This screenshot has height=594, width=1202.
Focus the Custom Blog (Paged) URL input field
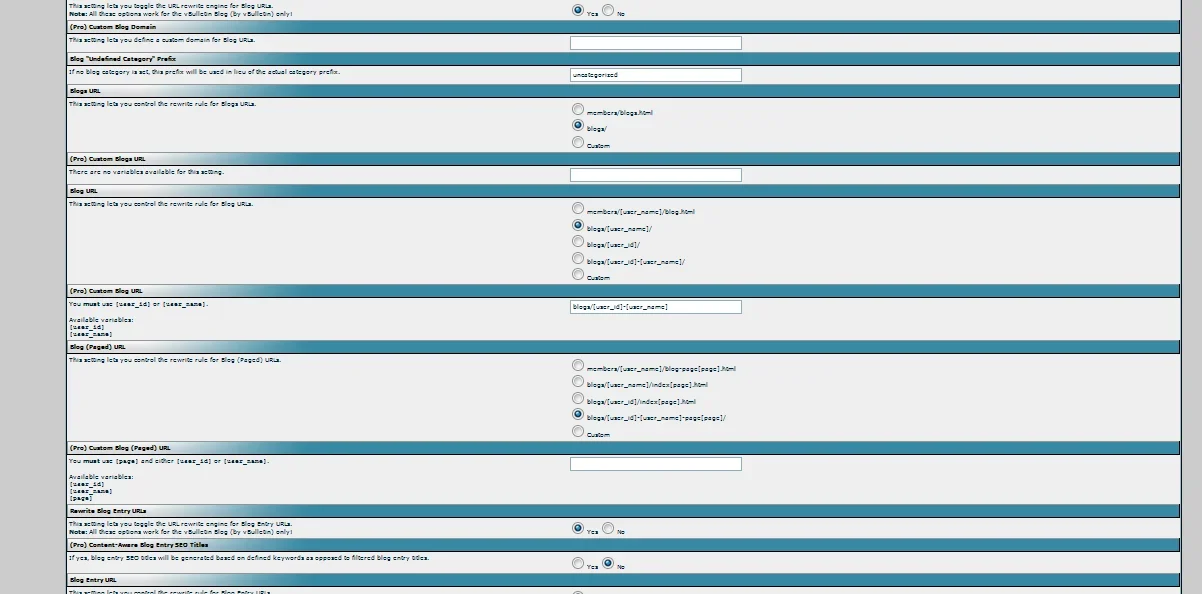pyautogui.click(x=656, y=464)
